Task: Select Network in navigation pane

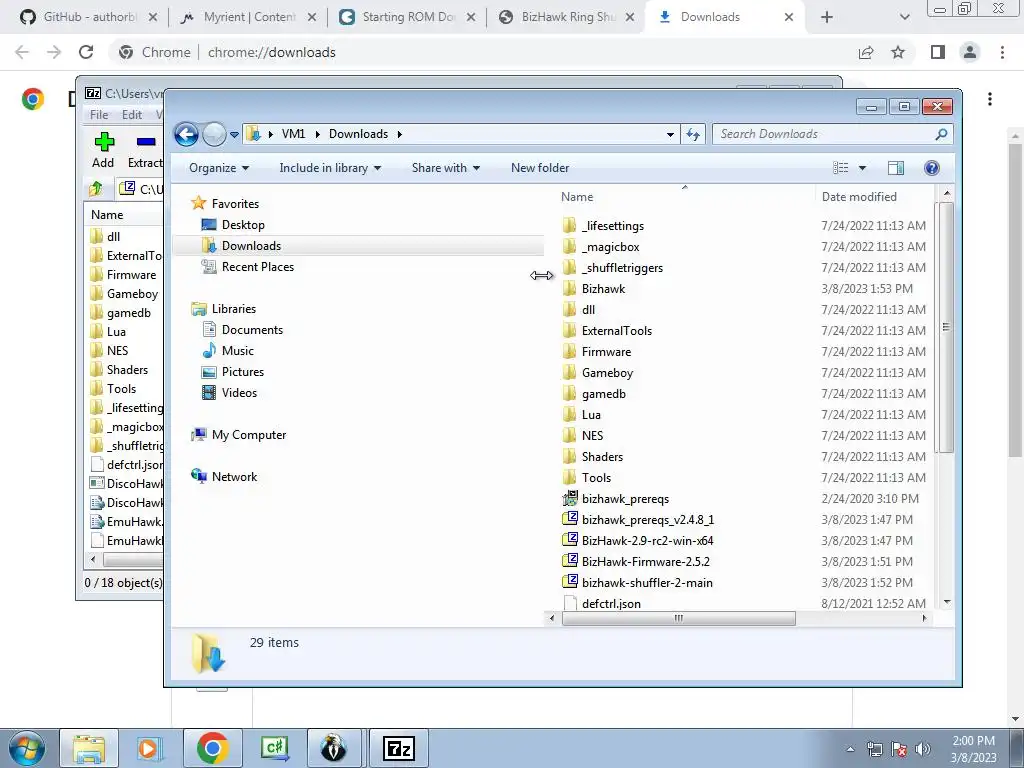Action: coord(234,477)
